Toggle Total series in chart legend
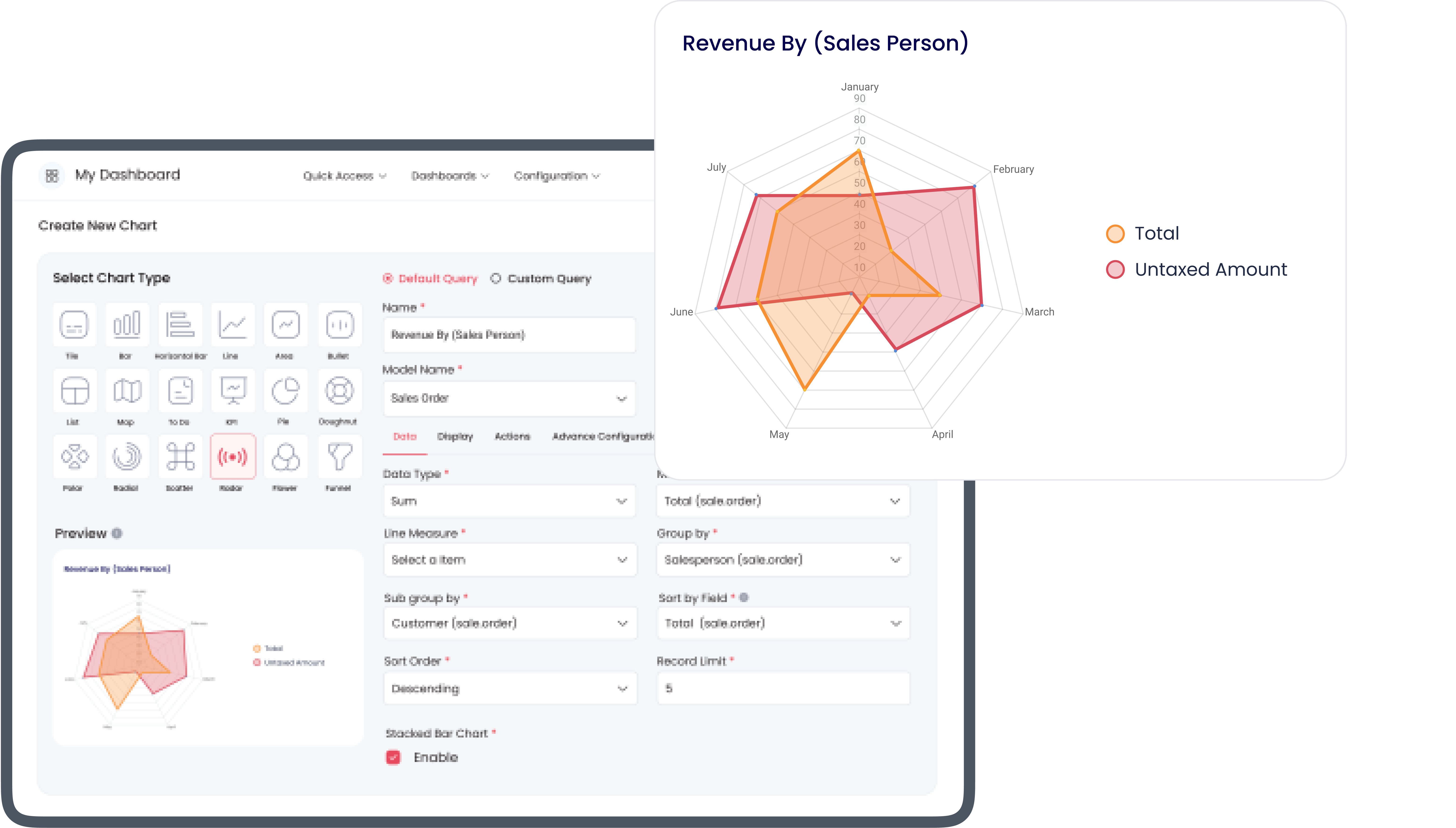This screenshot has height=828, width=1456. tap(1142, 234)
